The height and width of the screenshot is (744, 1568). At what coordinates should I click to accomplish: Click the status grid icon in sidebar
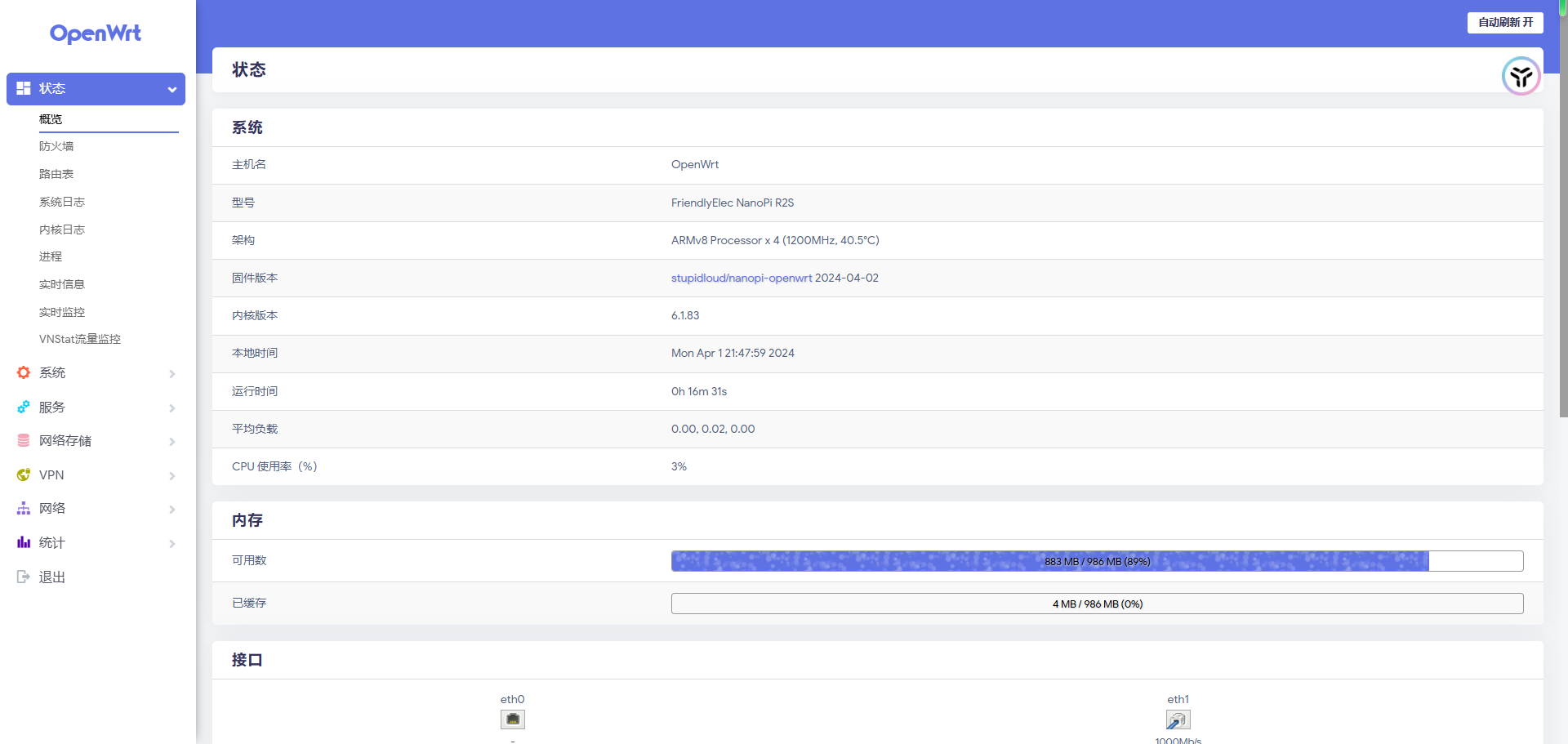click(x=24, y=88)
